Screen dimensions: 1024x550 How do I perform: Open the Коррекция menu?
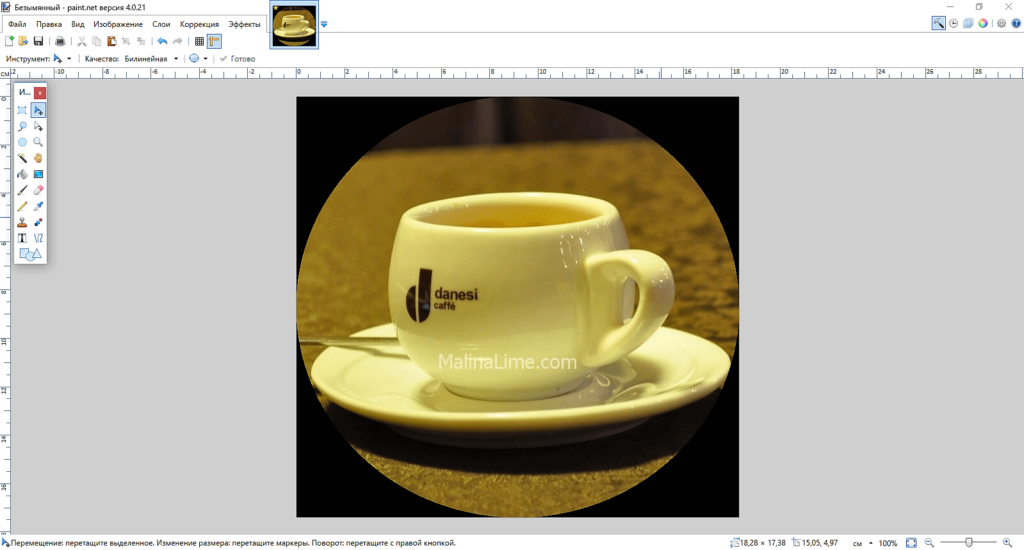199,23
